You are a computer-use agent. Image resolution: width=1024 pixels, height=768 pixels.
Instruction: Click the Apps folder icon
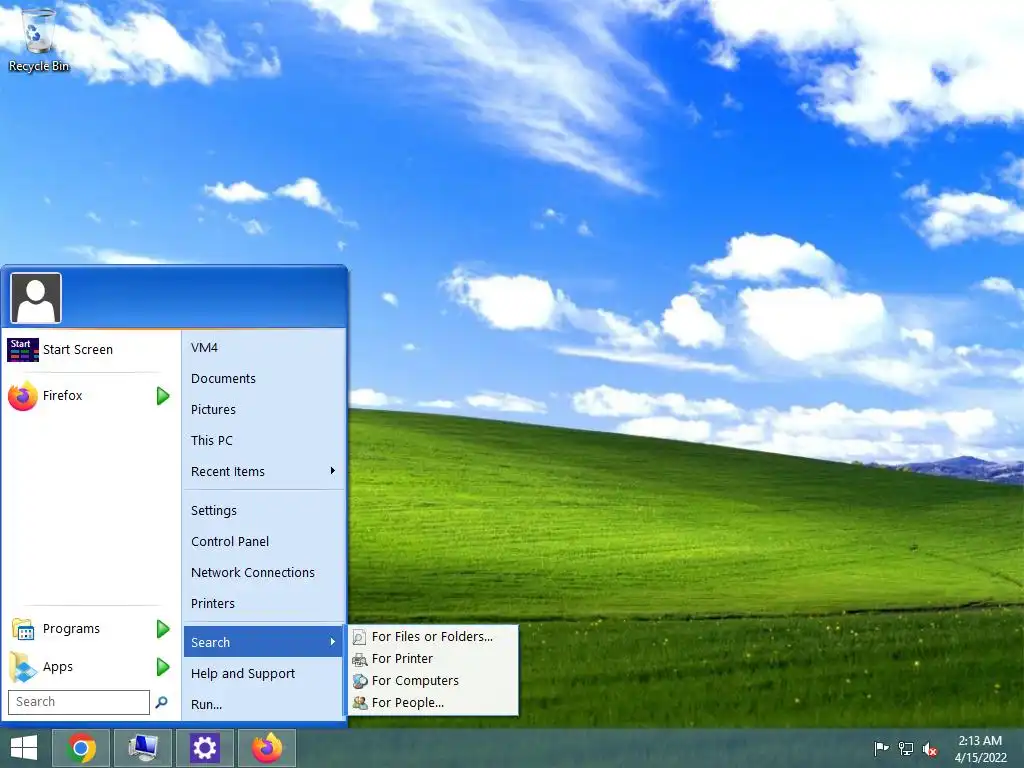[23, 667]
